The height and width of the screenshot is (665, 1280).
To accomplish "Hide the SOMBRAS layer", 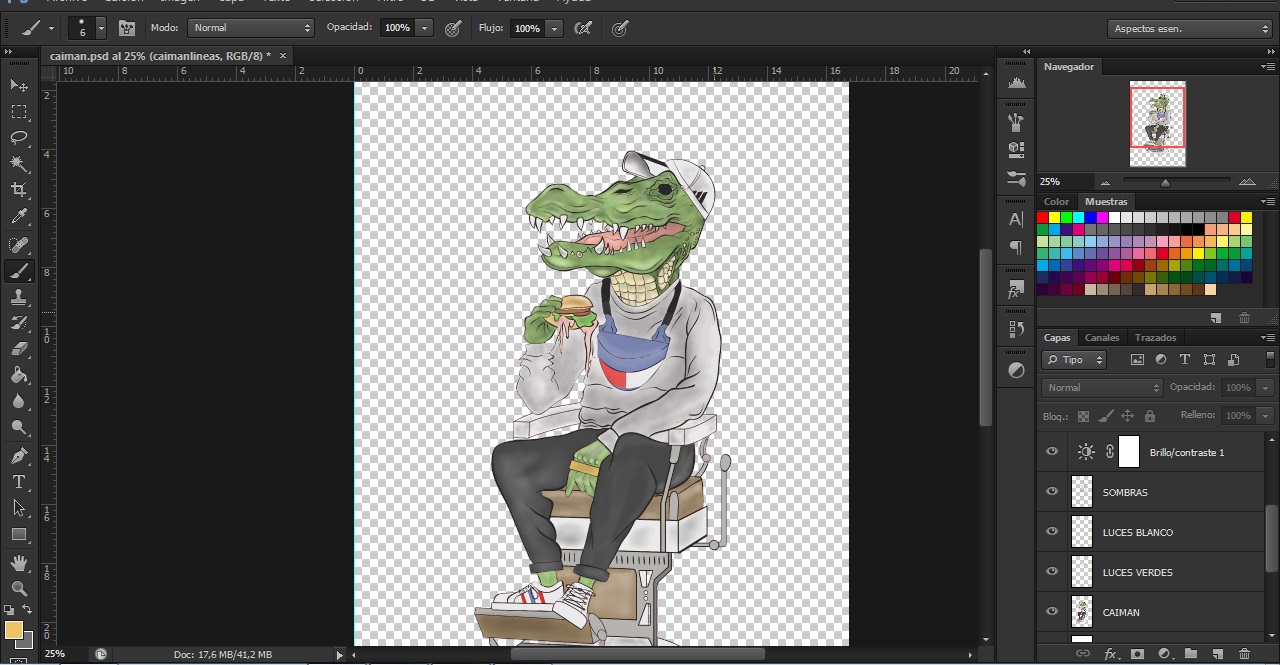I will pyautogui.click(x=1051, y=492).
